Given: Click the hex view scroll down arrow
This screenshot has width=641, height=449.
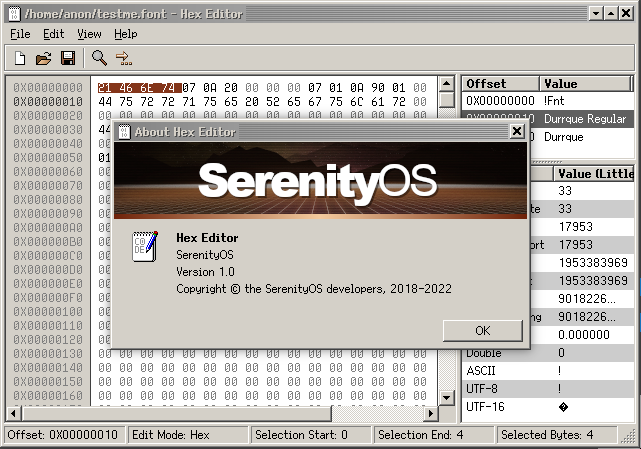Looking at the screenshot, I should tap(447, 397).
